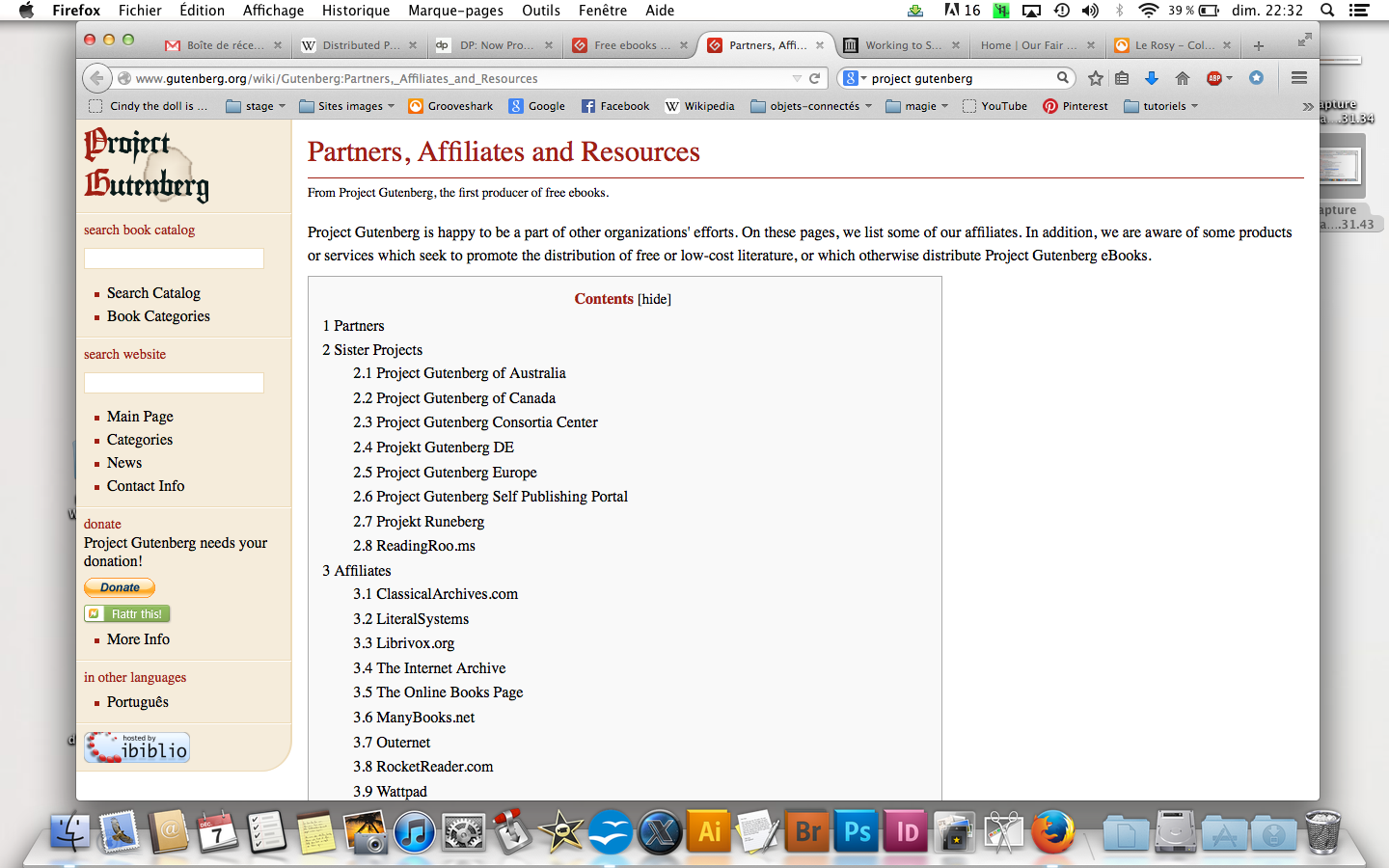The width and height of the screenshot is (1389, 868).
Task: Switch to the Free ebooks tab
Action: 631,45
